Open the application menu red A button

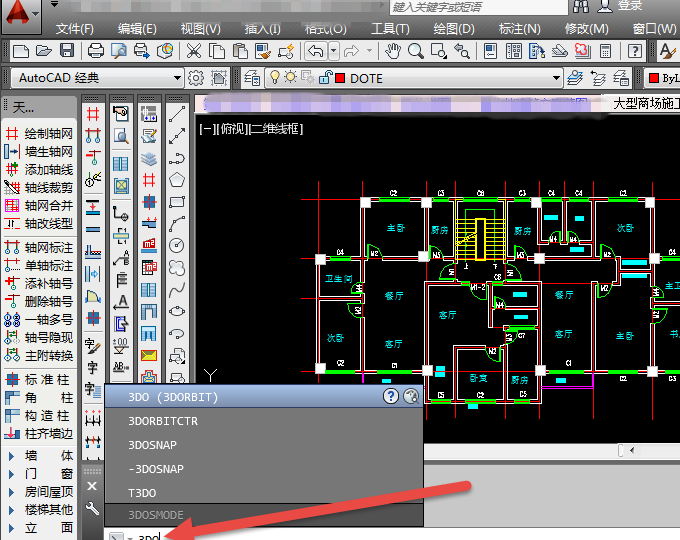(21, 16)
